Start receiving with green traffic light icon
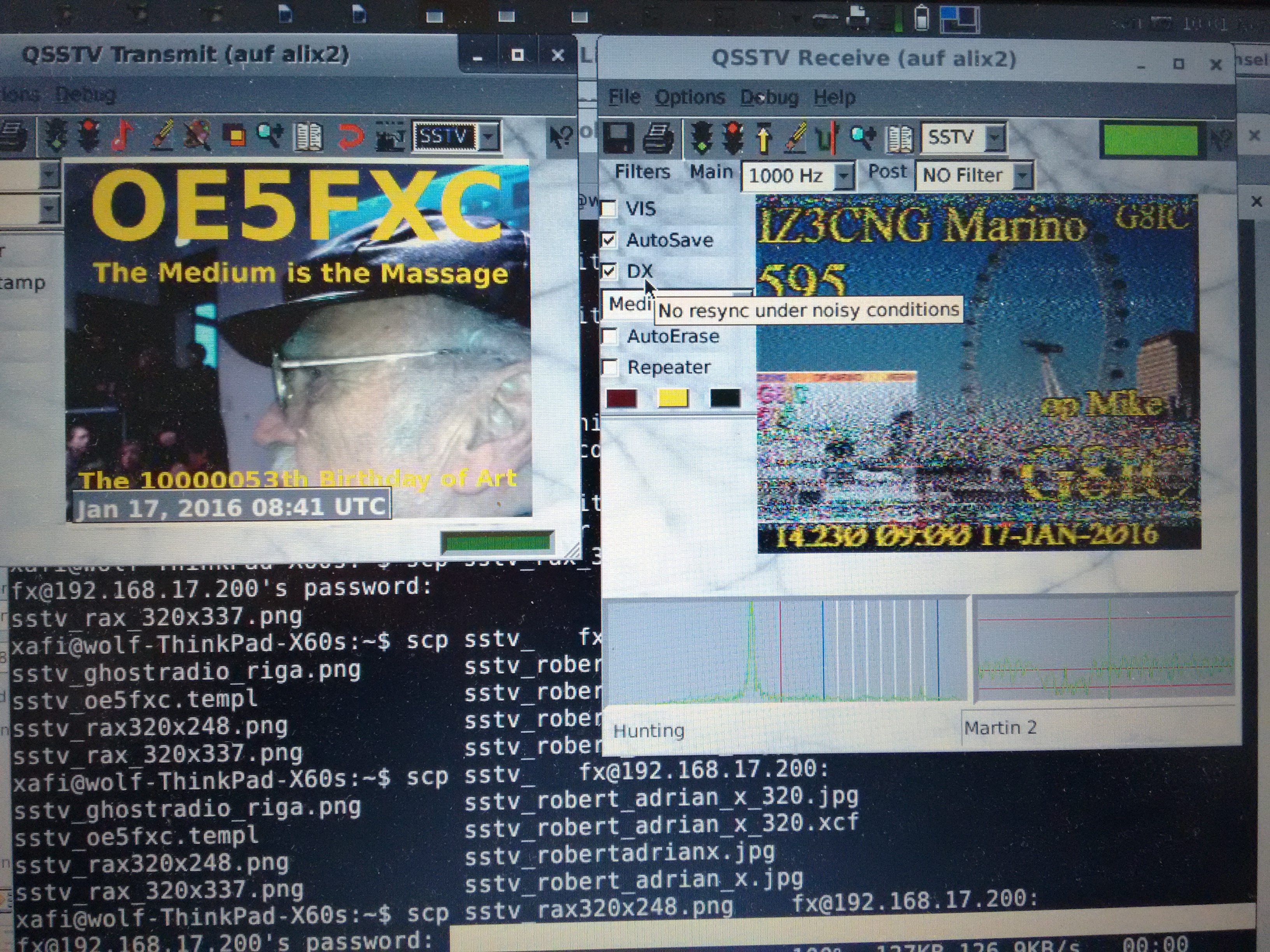 tap(702, 138)
